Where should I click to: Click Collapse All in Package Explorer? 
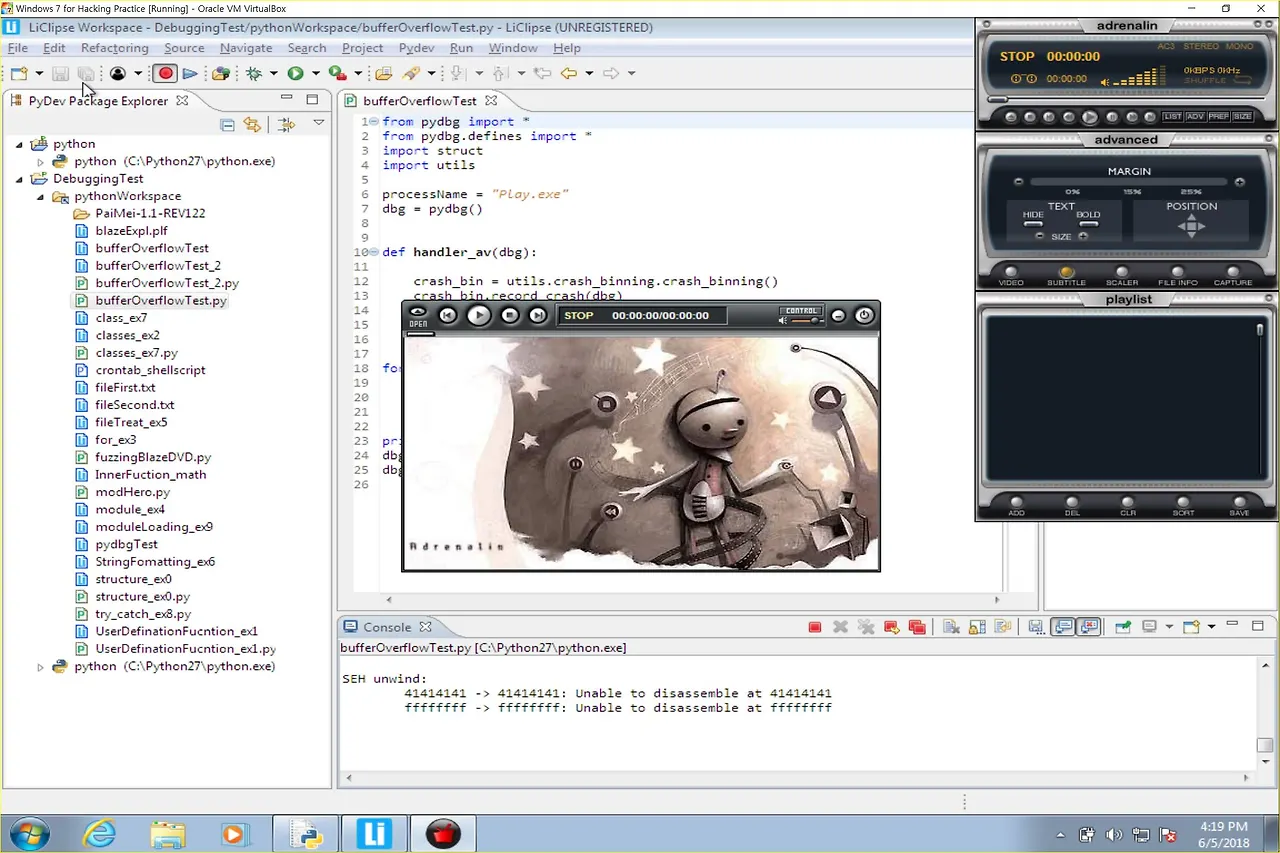(x=227, y=125)
